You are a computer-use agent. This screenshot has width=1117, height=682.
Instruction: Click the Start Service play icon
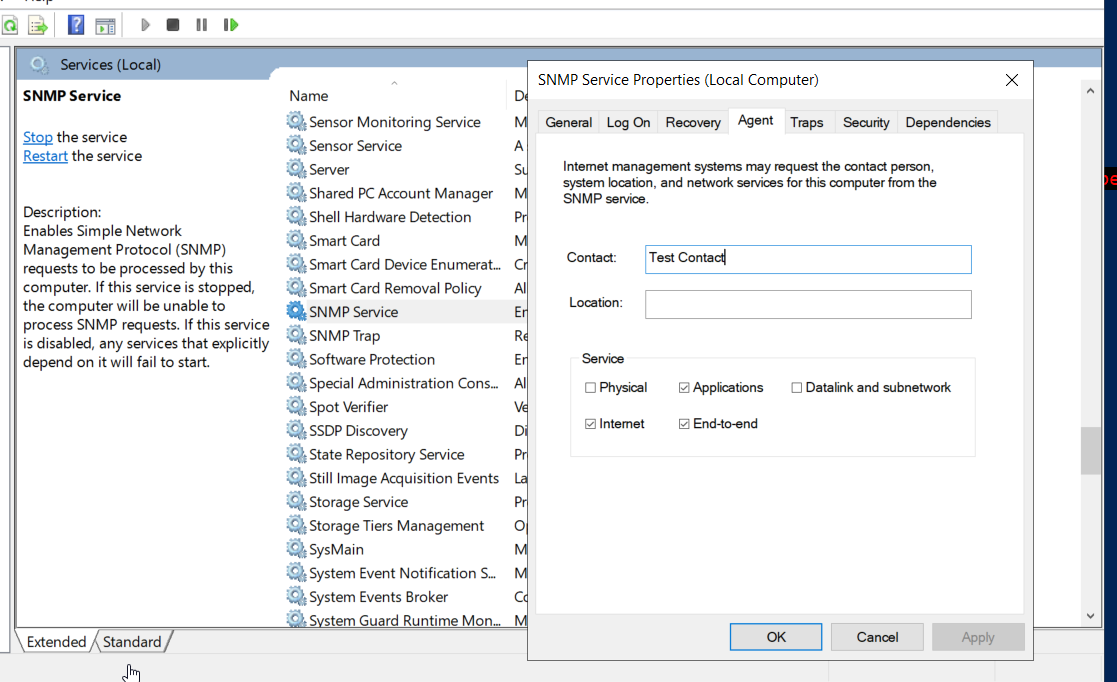145,25
